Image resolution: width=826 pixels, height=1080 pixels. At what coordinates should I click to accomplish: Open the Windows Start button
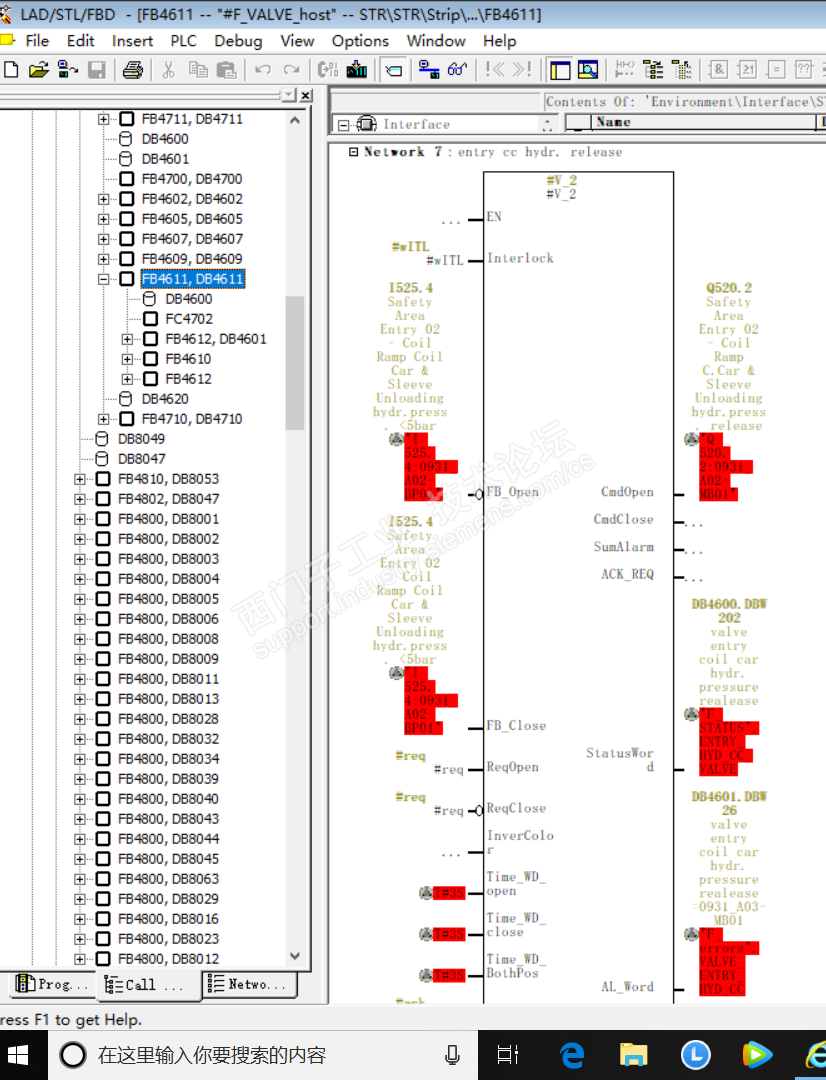(x=18, y=1055)
